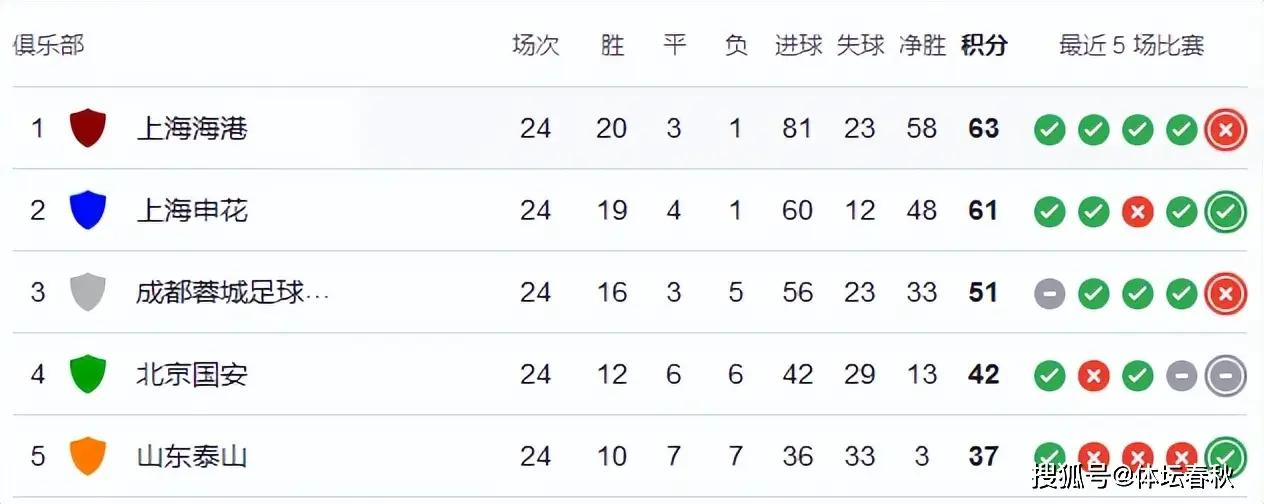Click the 进球 column header
This screenshot has height=504, width=1264.
tap(798, 45)
